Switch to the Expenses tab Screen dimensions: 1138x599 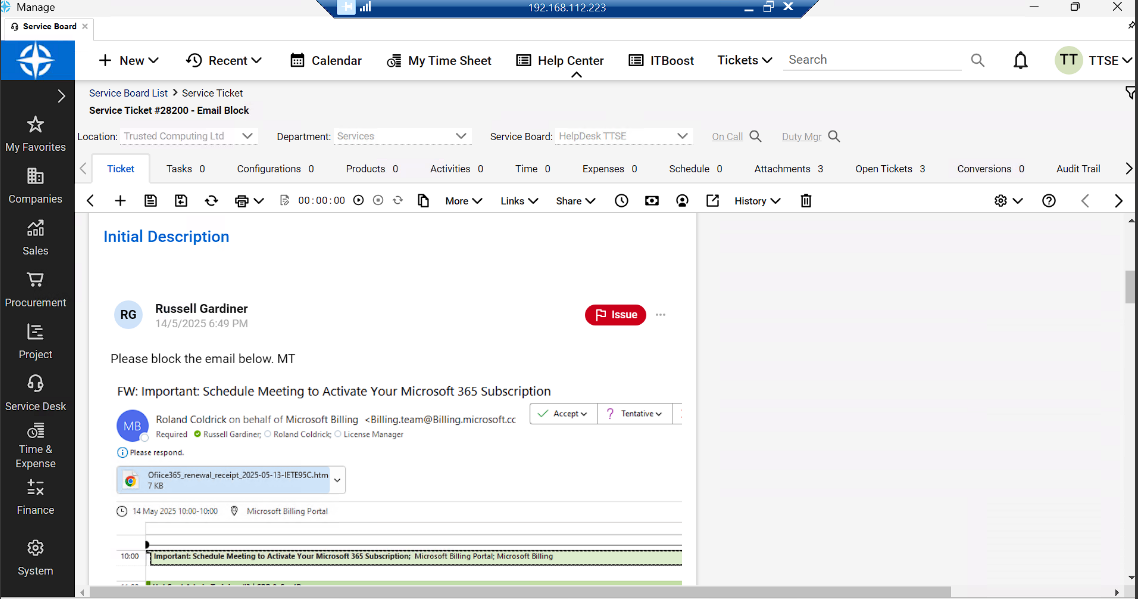[x=610, y=168]
